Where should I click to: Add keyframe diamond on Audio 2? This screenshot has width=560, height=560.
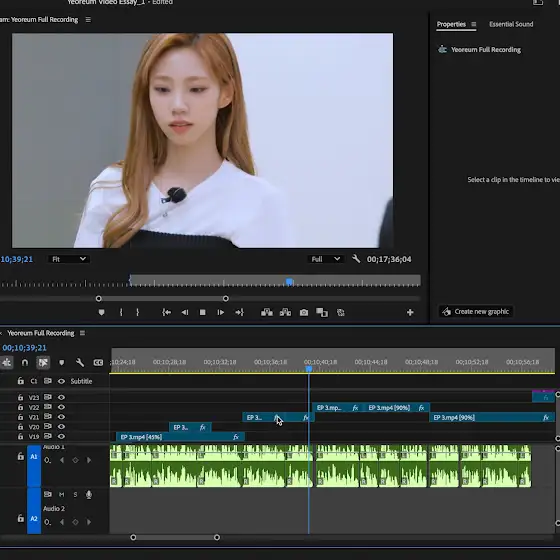(75, 522)
